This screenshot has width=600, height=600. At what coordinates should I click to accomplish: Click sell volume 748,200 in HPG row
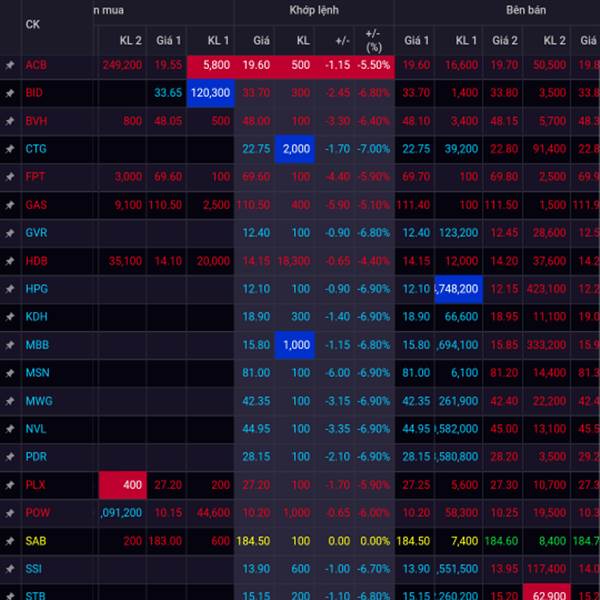458,289
